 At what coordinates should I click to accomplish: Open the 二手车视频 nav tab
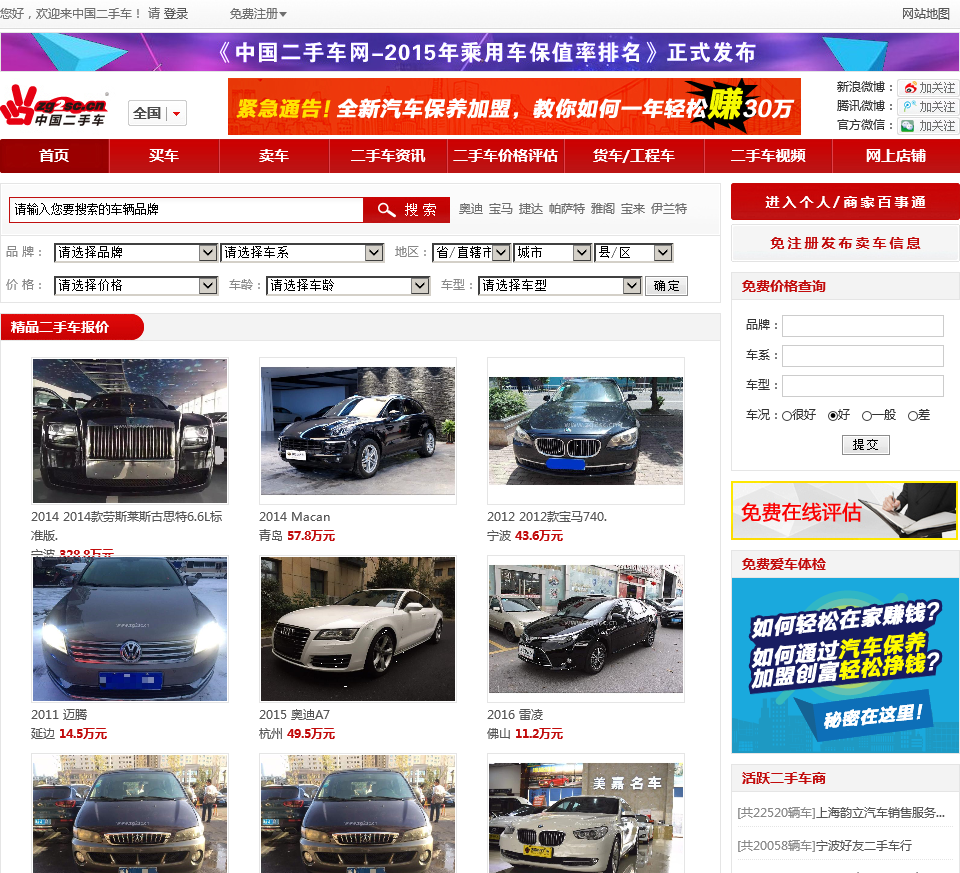768,156
